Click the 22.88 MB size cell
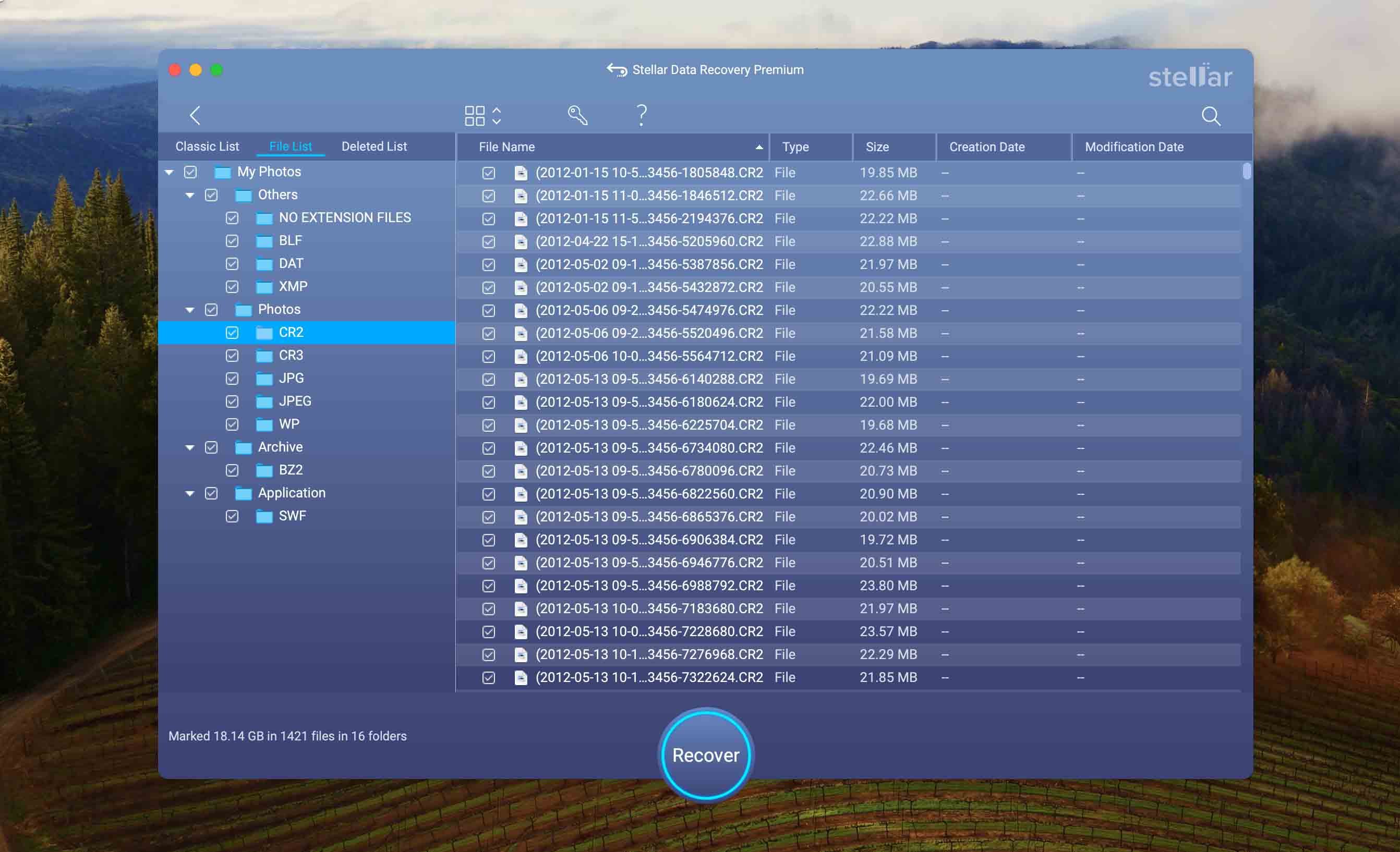The image size is (1400, 852). click(888, 241)
